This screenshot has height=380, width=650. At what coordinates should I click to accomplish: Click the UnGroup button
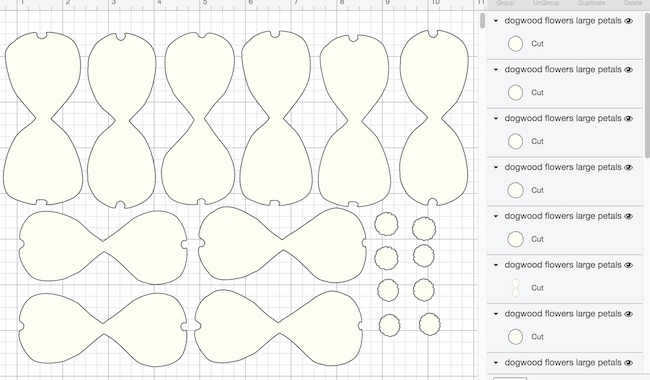click(x=546, y=3)
